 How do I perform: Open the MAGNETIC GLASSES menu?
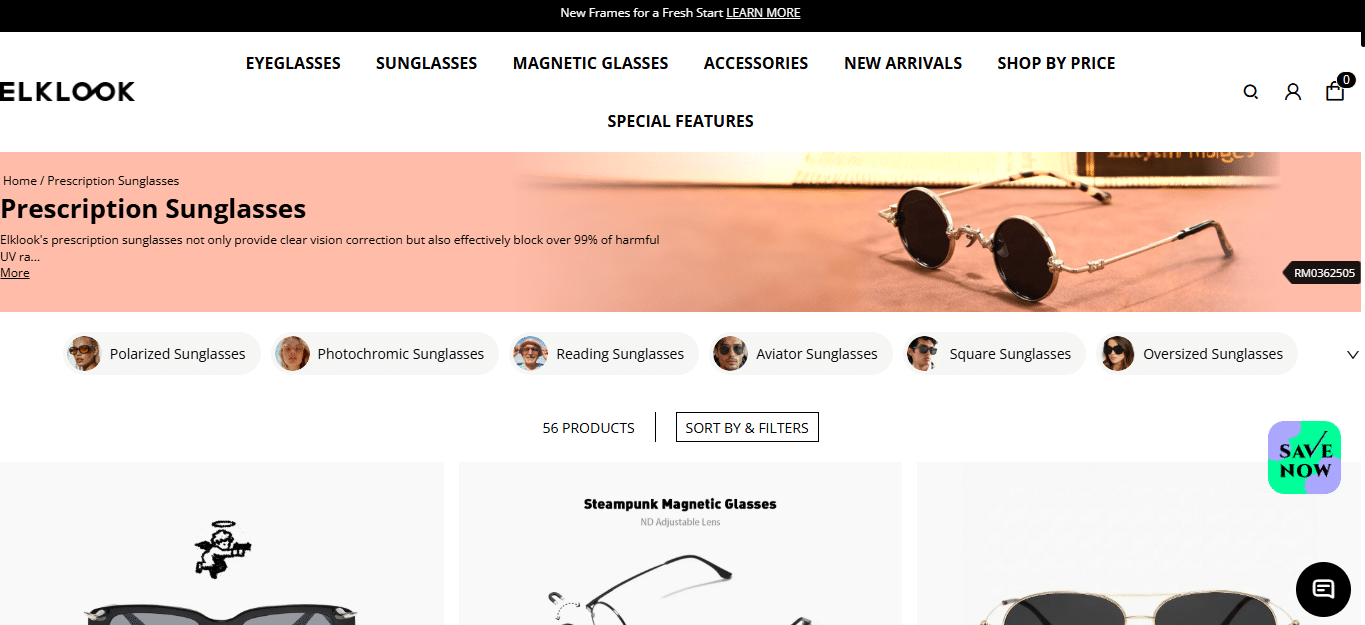[x=590, y=63]
